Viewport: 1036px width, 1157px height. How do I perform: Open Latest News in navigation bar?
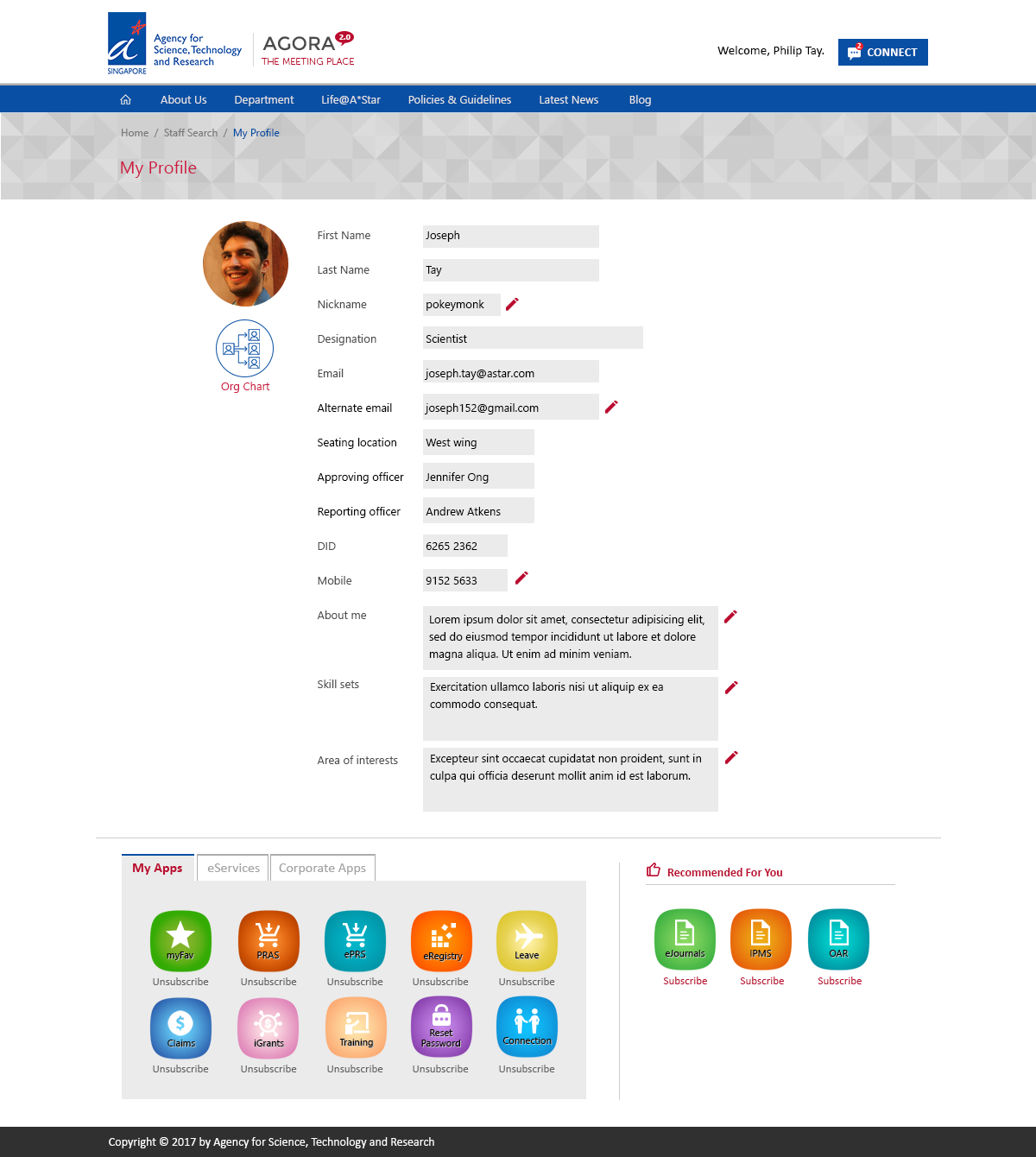coord(568,100)
